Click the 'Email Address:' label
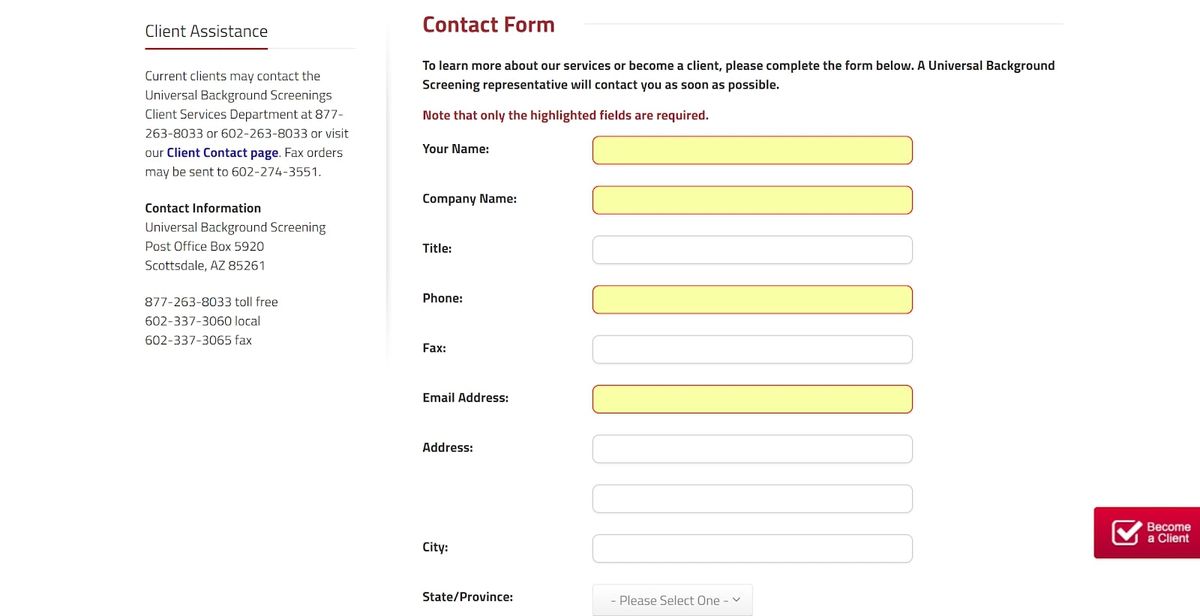Viewport: 1200px width, 616px height. [465, 398]
